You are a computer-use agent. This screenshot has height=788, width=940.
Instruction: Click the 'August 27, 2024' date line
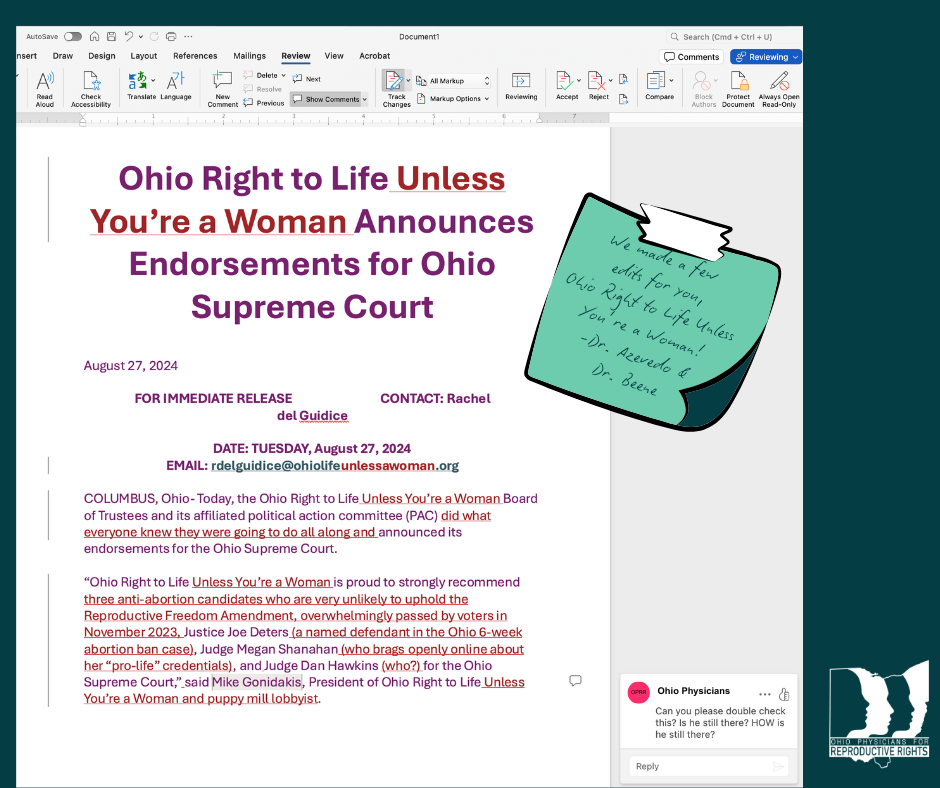pos(131,366)
